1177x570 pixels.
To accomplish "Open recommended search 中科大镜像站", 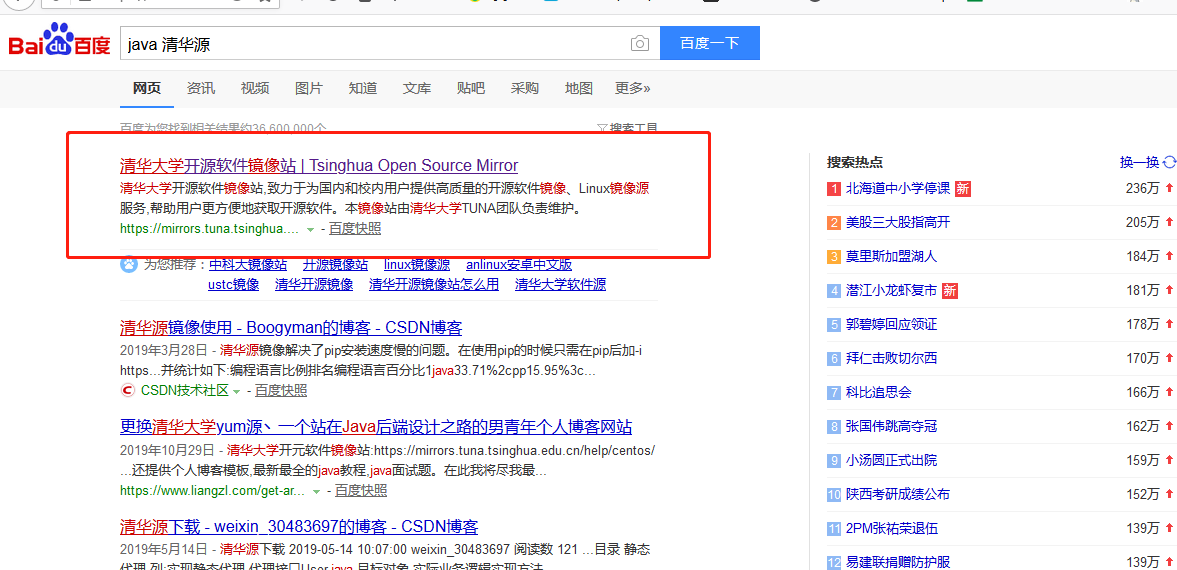I will [248, 264].
